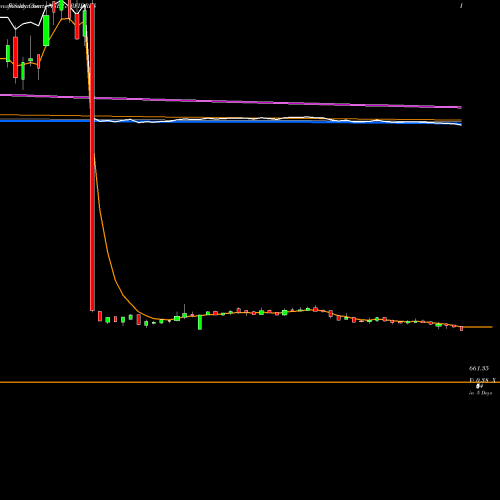Click the long green candlestick on the flat section
Viewport: 500px width, 500px height.
[200, 322]
